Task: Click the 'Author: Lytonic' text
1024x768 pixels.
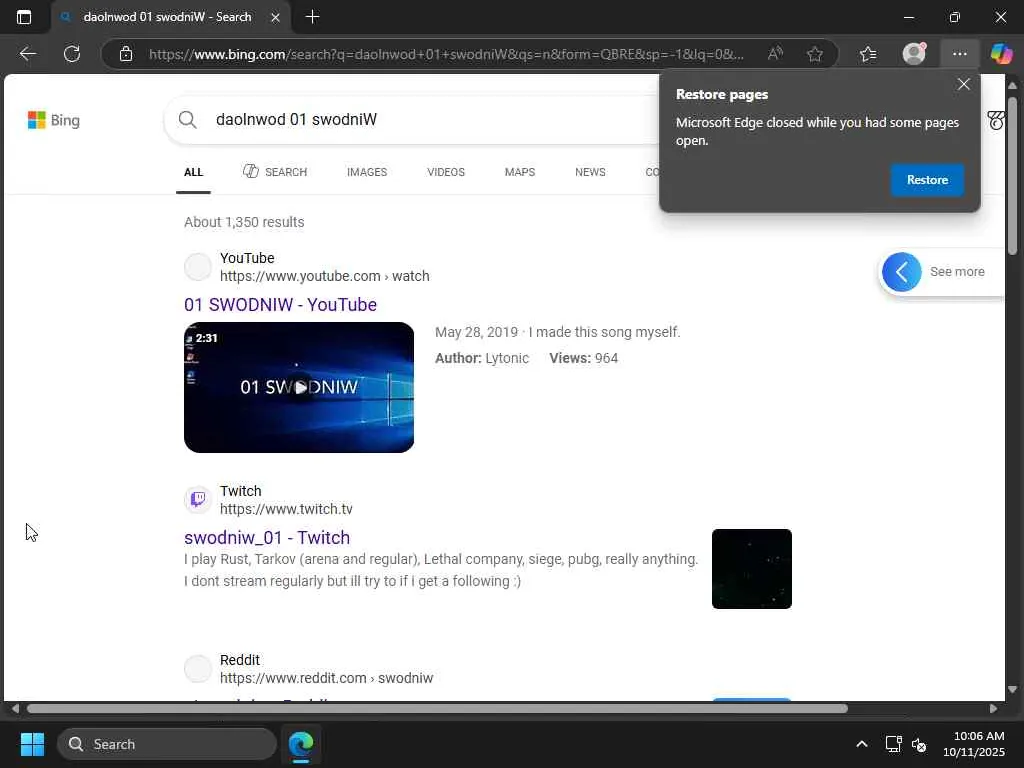Action: [x=482, y=358]
